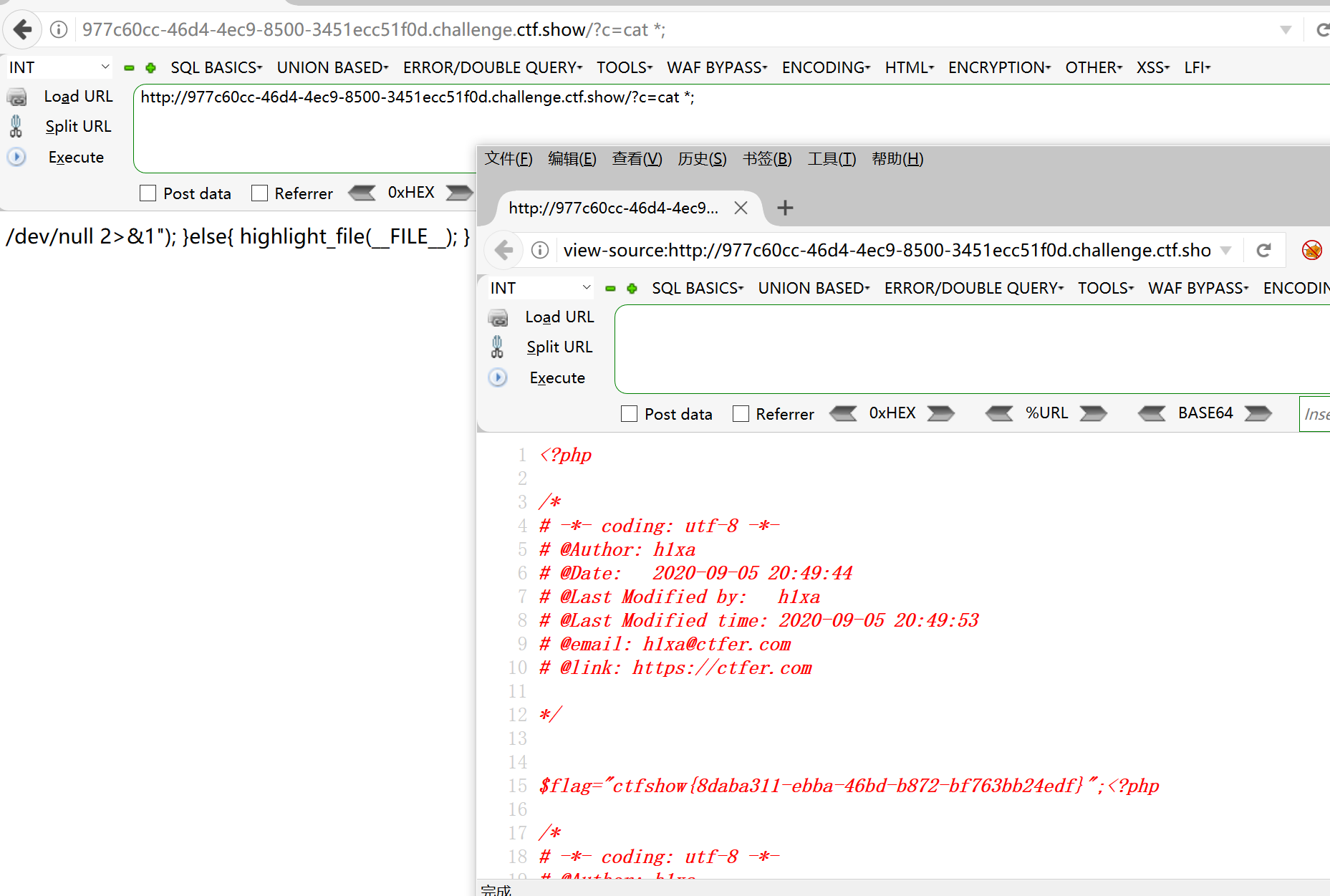Expand WAF BYPASS menu in main HackBar
1330x896 pixels.
click(x=717, y=67)
